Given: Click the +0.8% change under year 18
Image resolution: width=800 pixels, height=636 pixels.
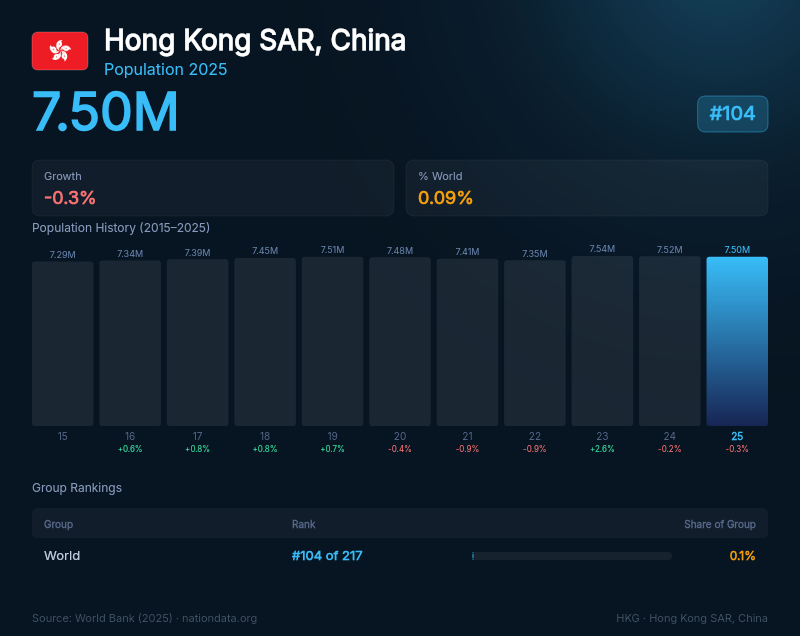Looking at the screenshot, I should tap(265, 449).
